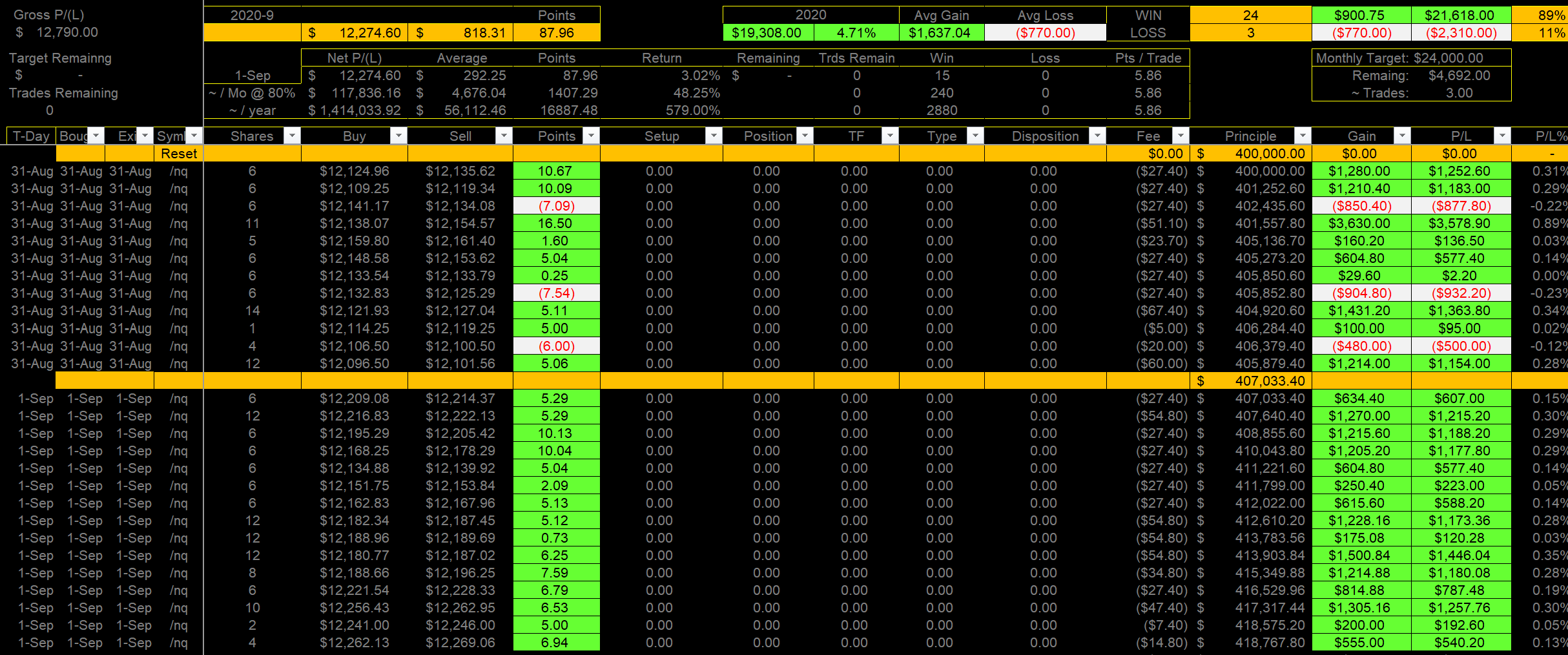Click the 2020-9 period cell
1568x655 pixels.
(x=252, y=15)
